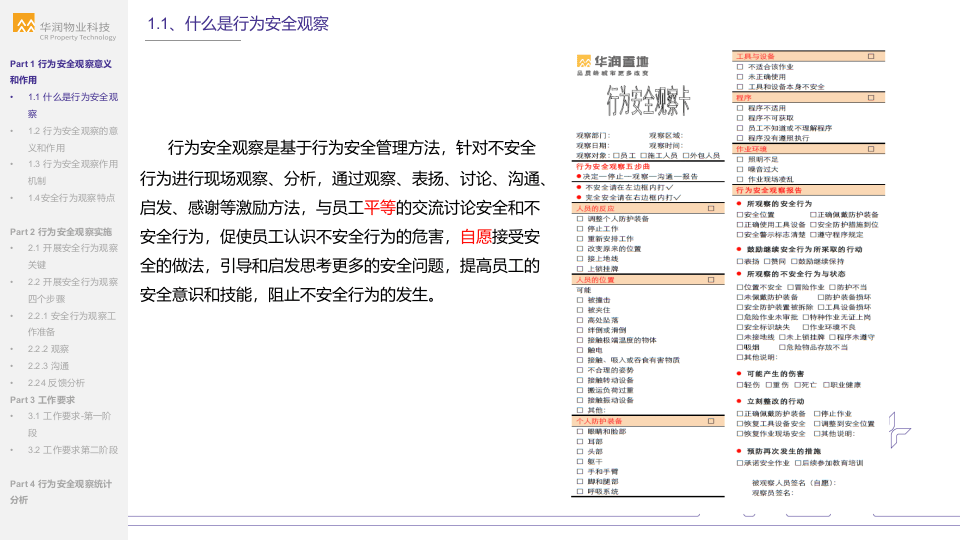Check the 不适合该作业 box
This screenshot has width=960, height=540.
point(740,67)
